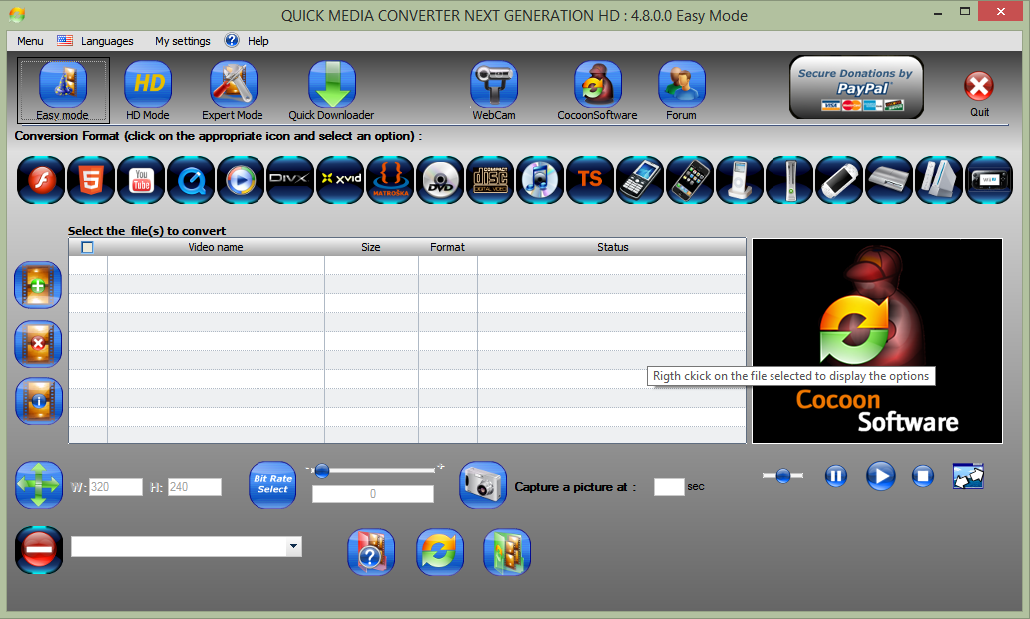Select the Flash conversion format
This screenshot has height=619, width=1030.
pyautogui.click(x=41, y=179)
